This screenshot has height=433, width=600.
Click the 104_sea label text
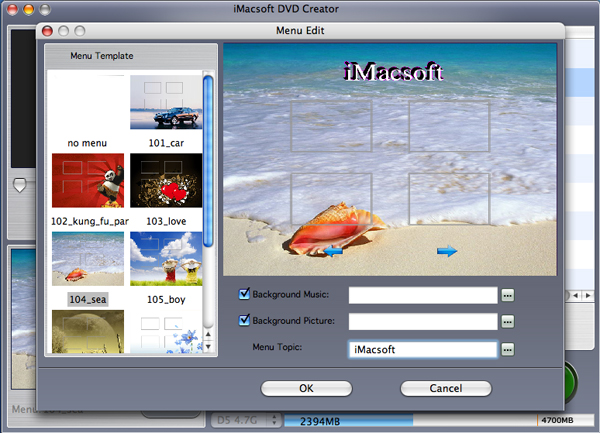pos(88,299)
